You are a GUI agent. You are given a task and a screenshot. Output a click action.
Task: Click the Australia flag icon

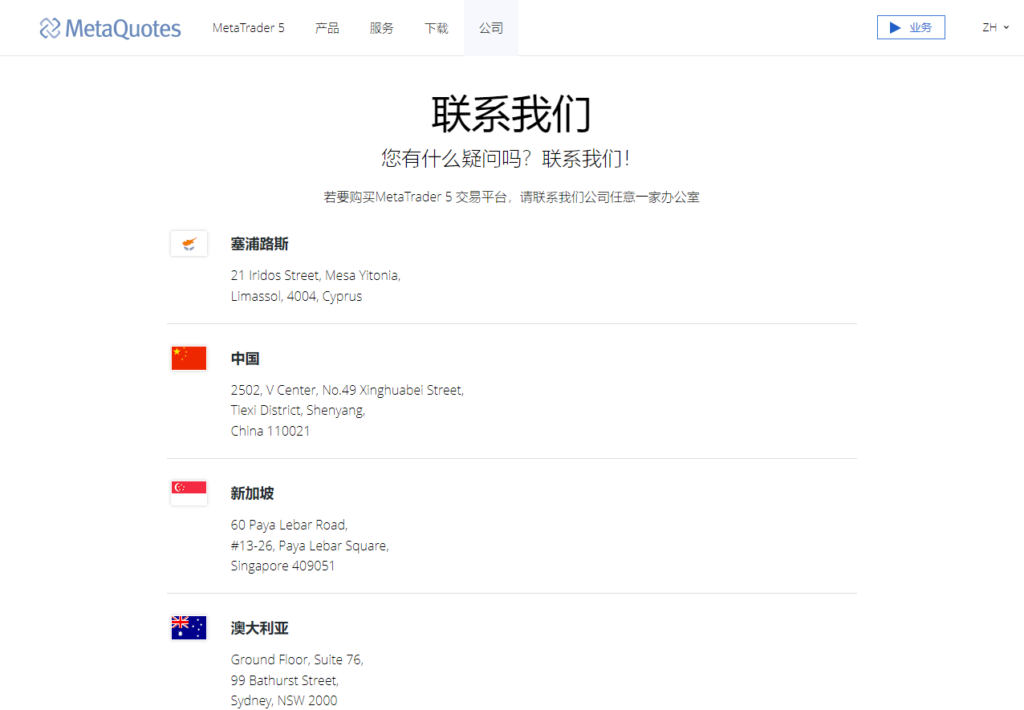point(189,628)
